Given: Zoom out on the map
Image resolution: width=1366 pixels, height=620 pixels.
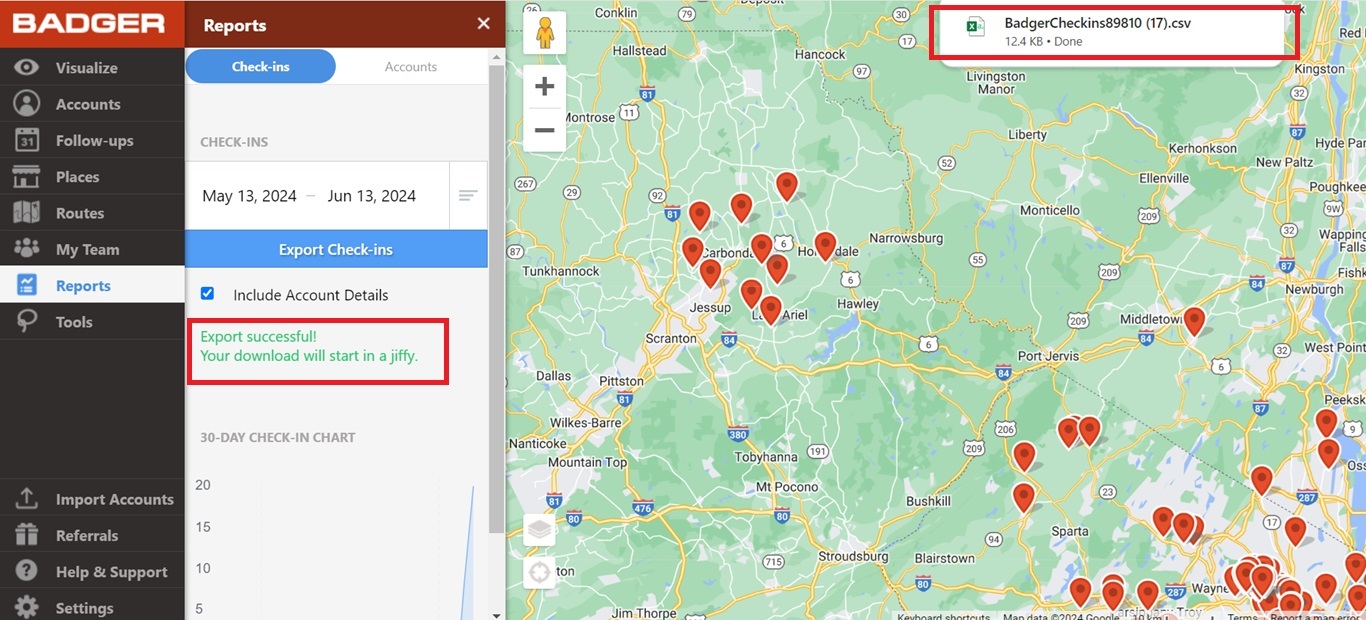Looking at the screenshot, I should [x=544, y=130].
